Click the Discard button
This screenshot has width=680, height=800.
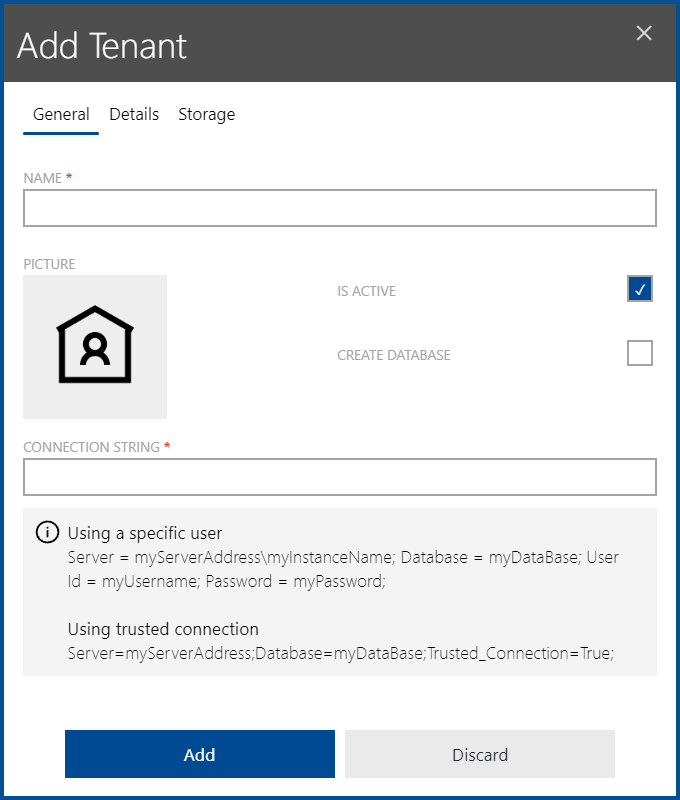pos(480,755)
